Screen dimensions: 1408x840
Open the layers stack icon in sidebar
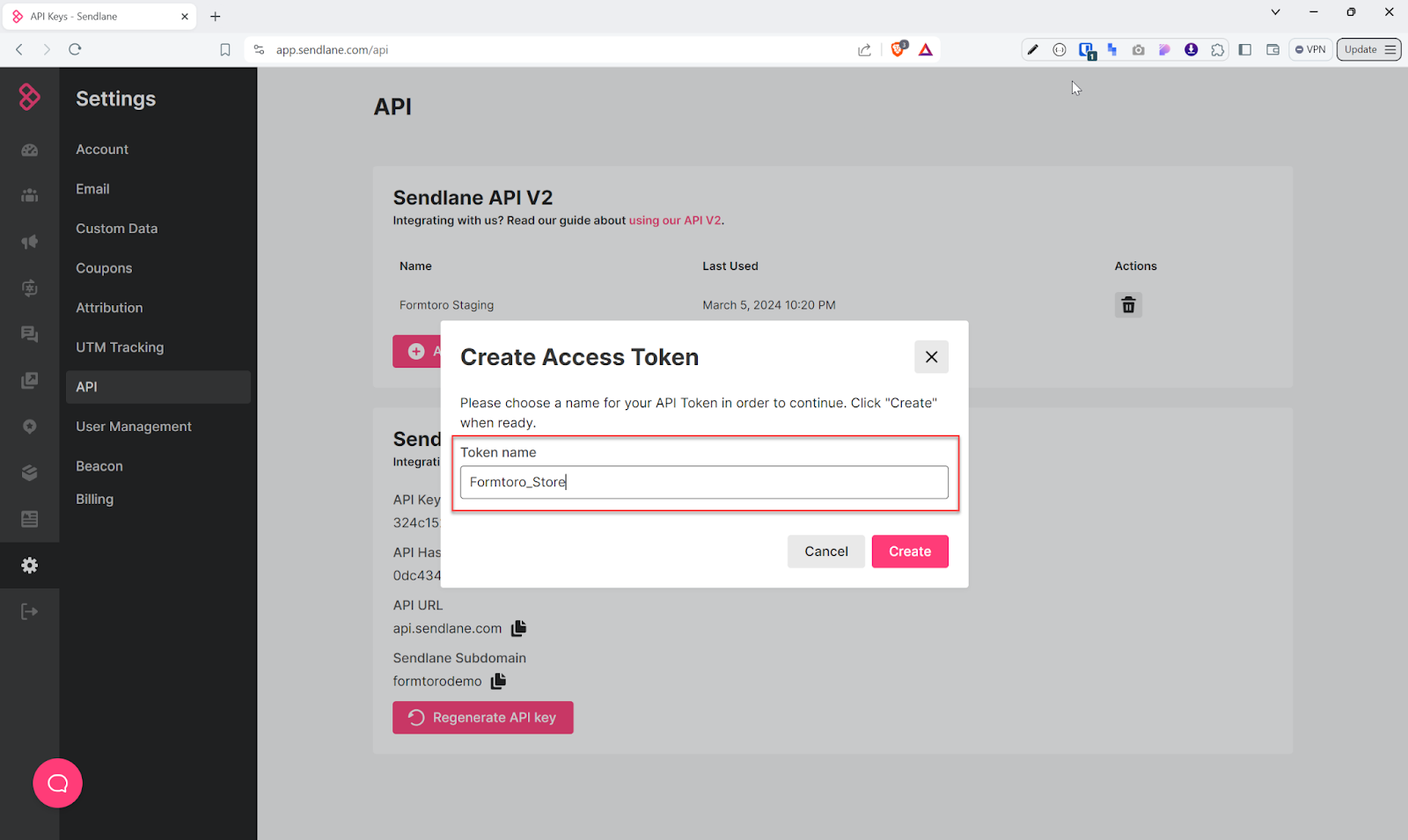(30, 473)
